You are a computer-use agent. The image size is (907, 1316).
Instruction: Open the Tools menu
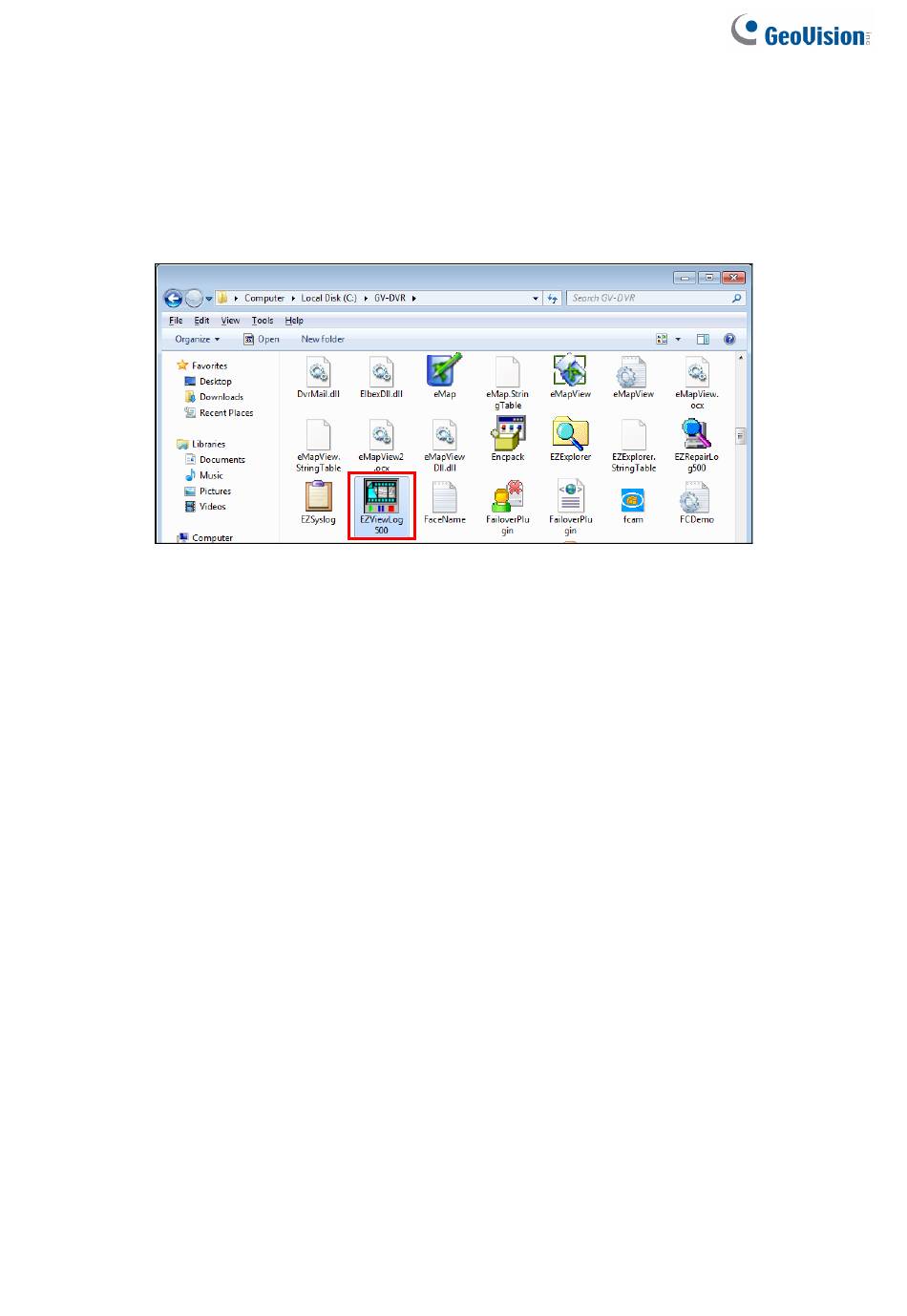(263, 321)
